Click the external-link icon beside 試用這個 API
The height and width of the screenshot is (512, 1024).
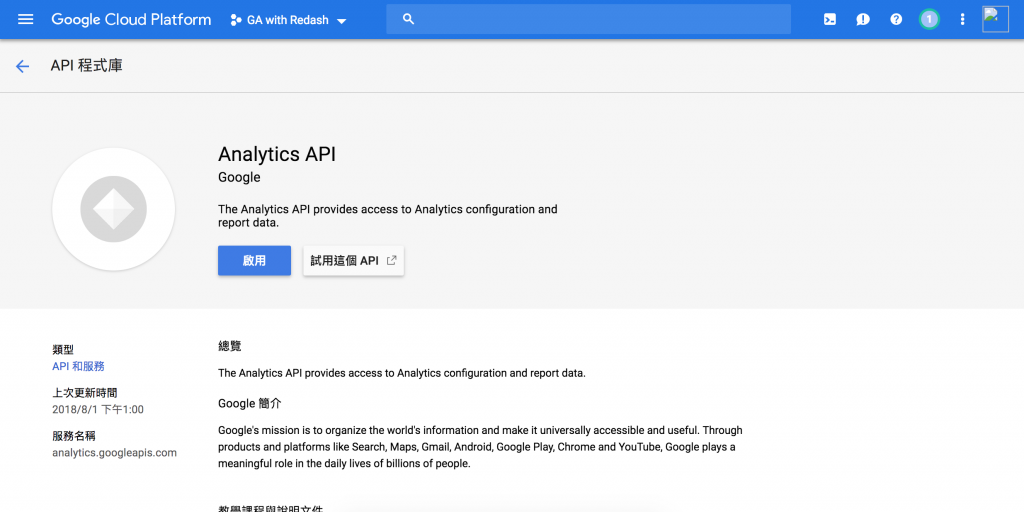click(392, 260)
